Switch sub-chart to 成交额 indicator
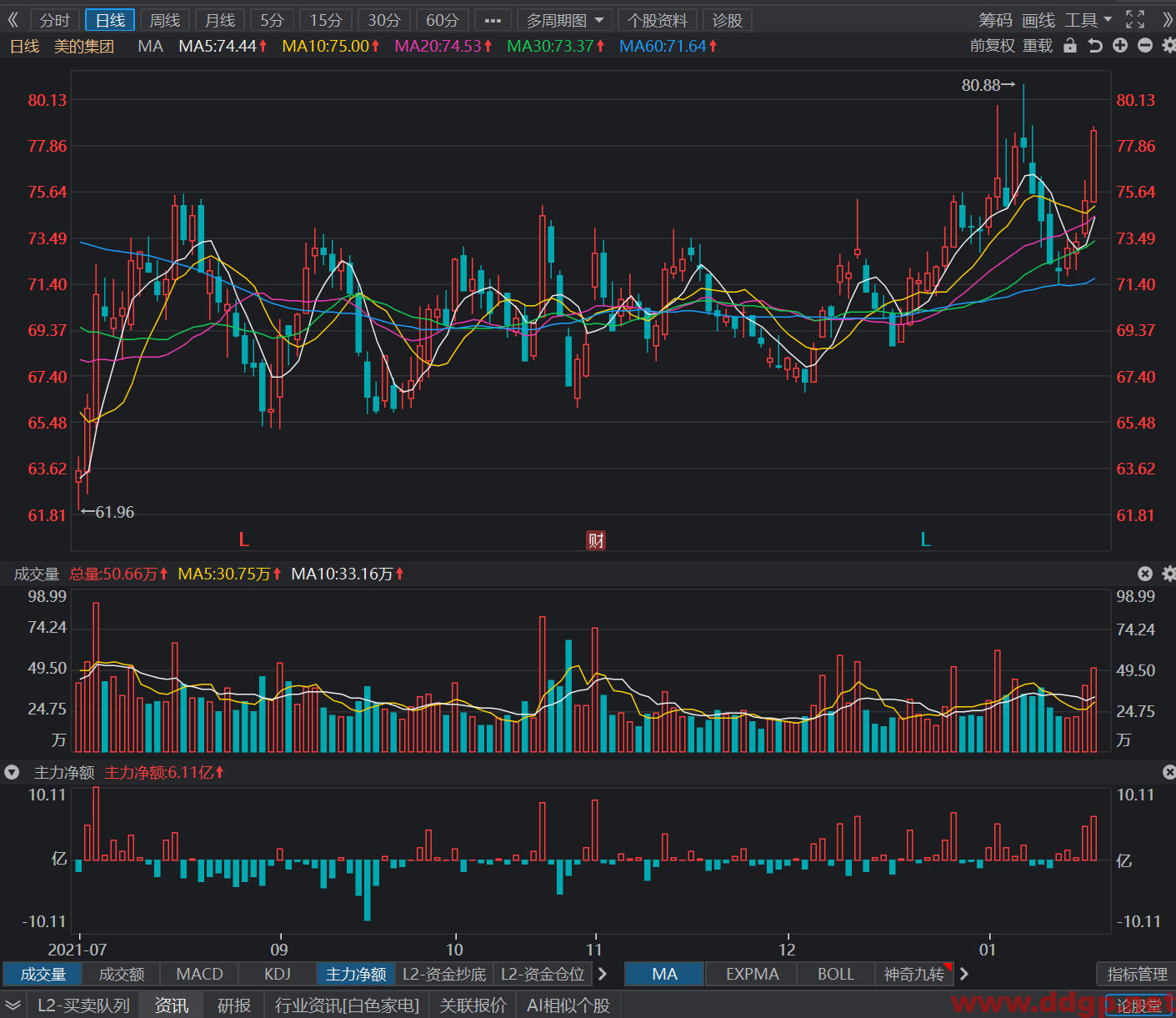Viewport: 1176px width, 1018px height. 121,974
